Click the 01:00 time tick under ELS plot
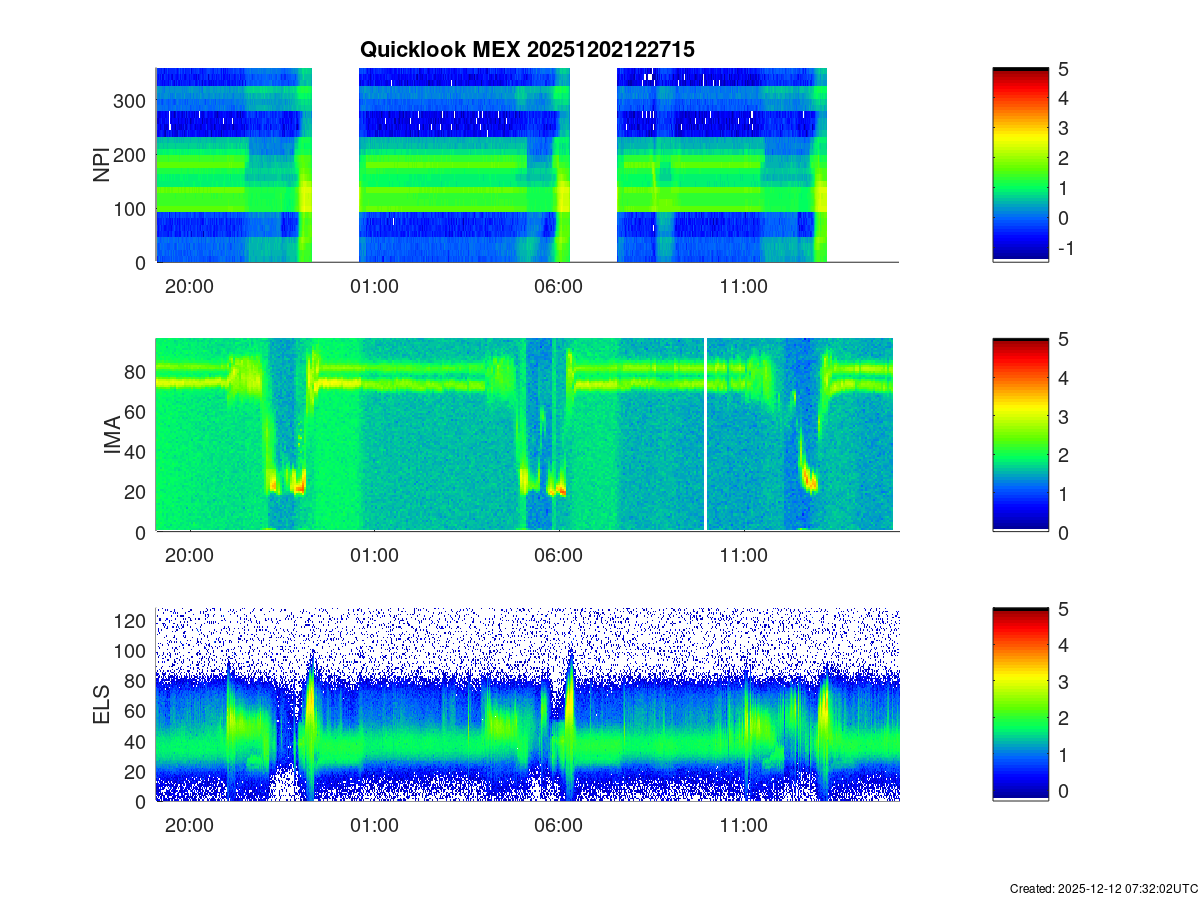 coord(374,826)
